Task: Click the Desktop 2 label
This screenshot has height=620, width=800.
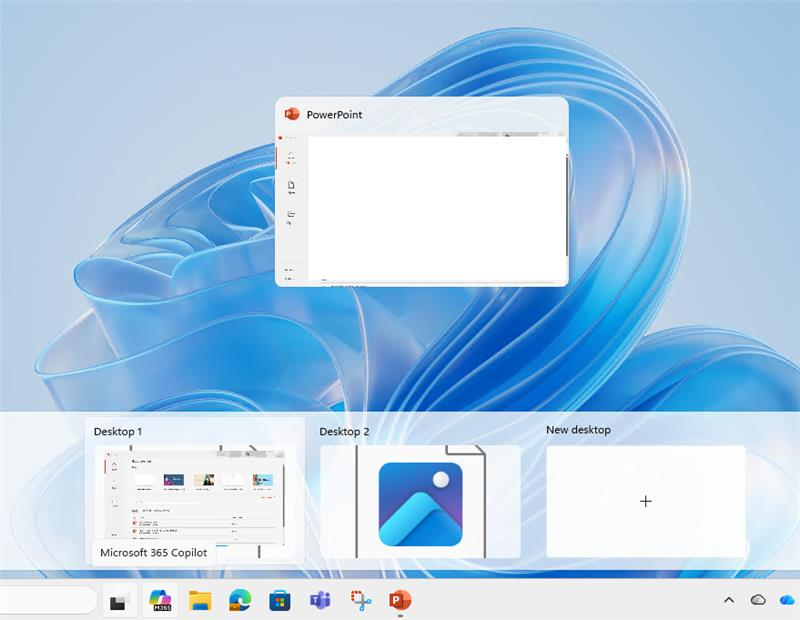Action: pos(344,432)
